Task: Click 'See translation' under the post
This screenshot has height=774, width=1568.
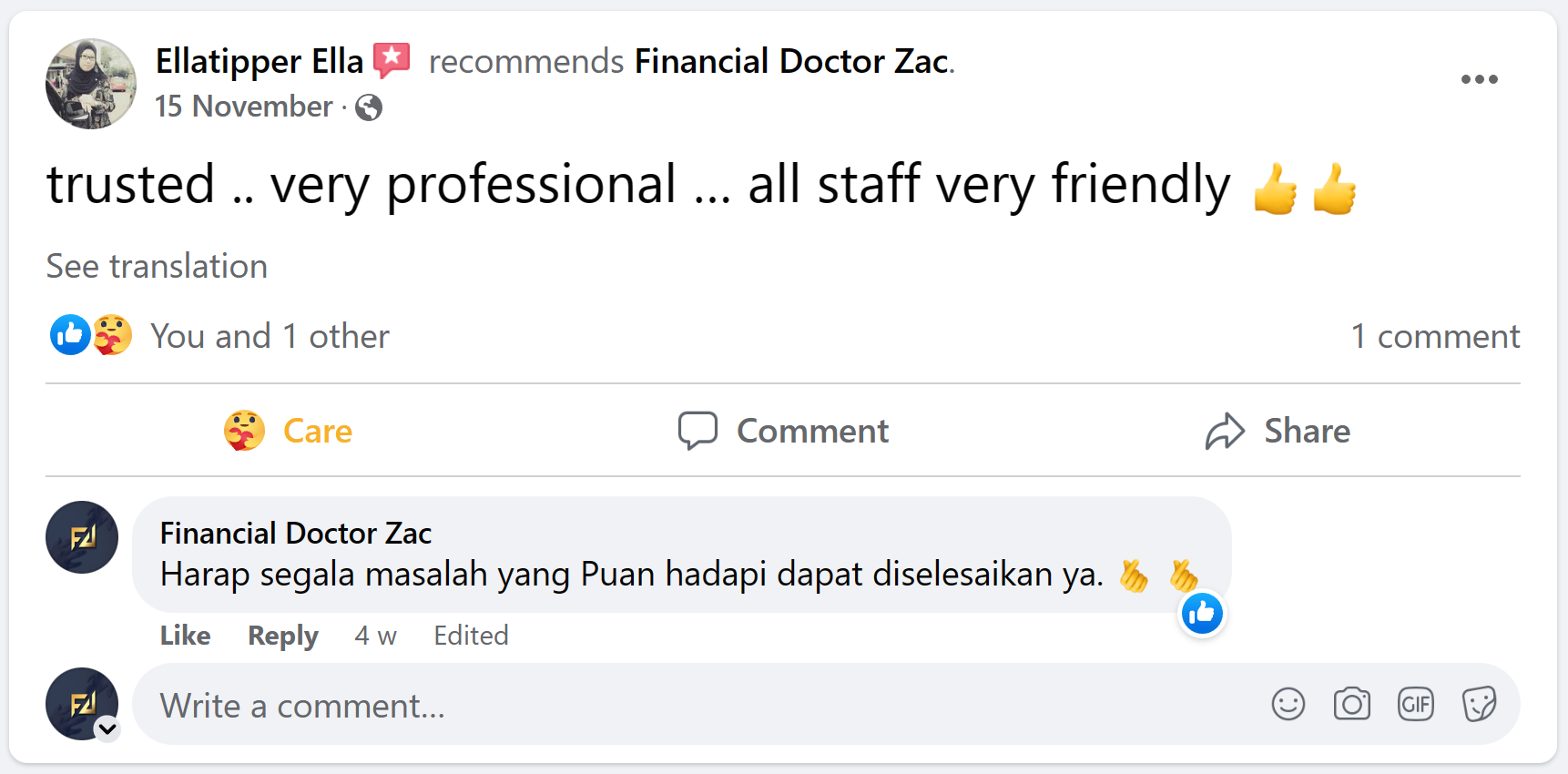Action: pos(157,266)
